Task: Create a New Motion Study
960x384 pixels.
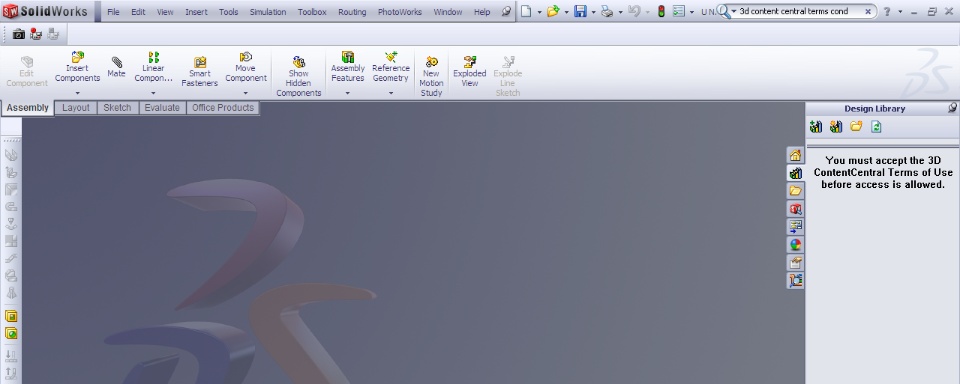Action: click(431, 77)
